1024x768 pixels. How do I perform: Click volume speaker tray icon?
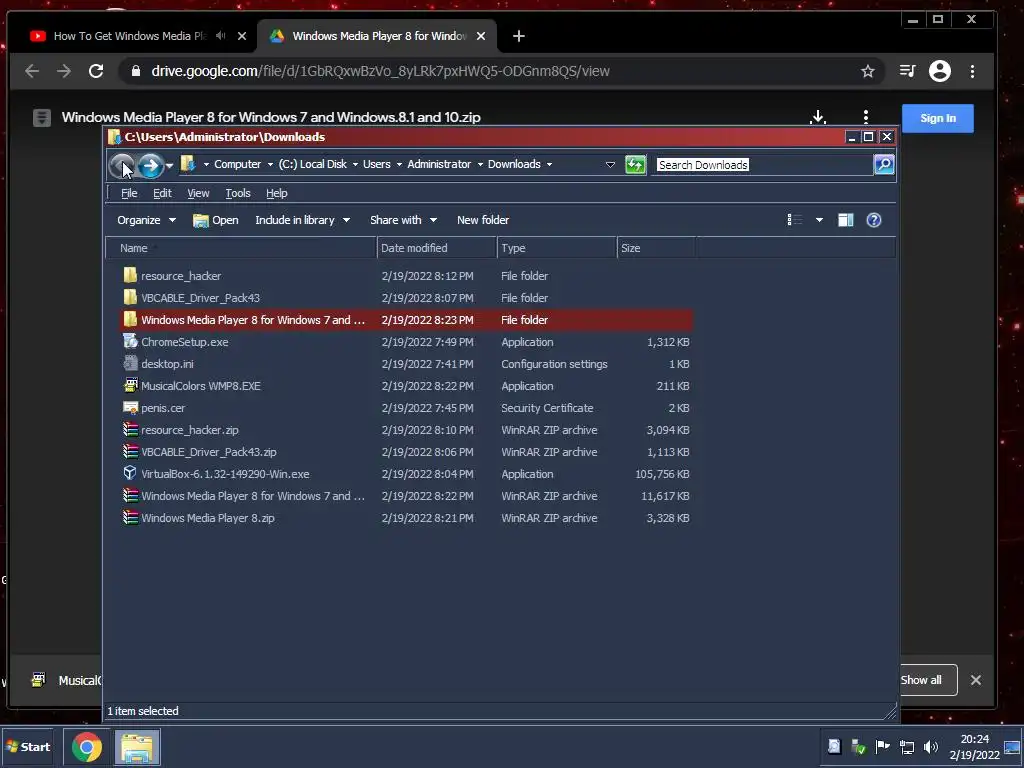931,746
